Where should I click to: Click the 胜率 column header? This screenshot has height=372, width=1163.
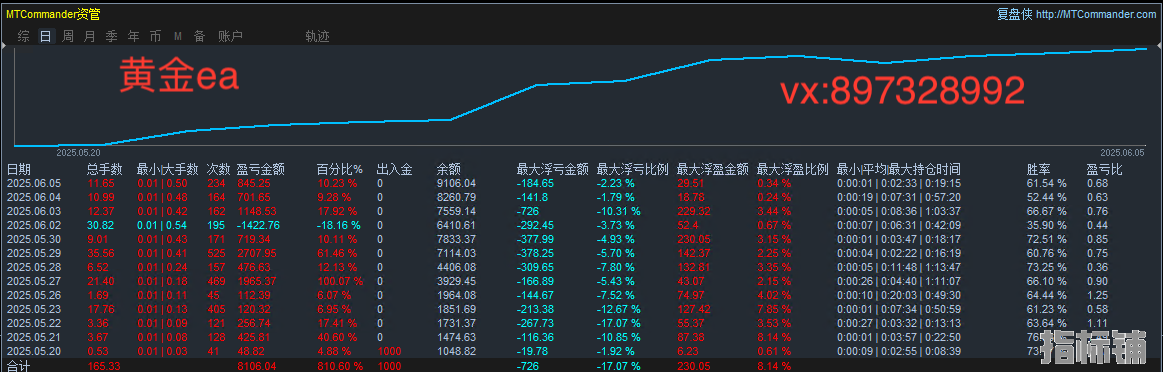click(x=1039, y=170)
